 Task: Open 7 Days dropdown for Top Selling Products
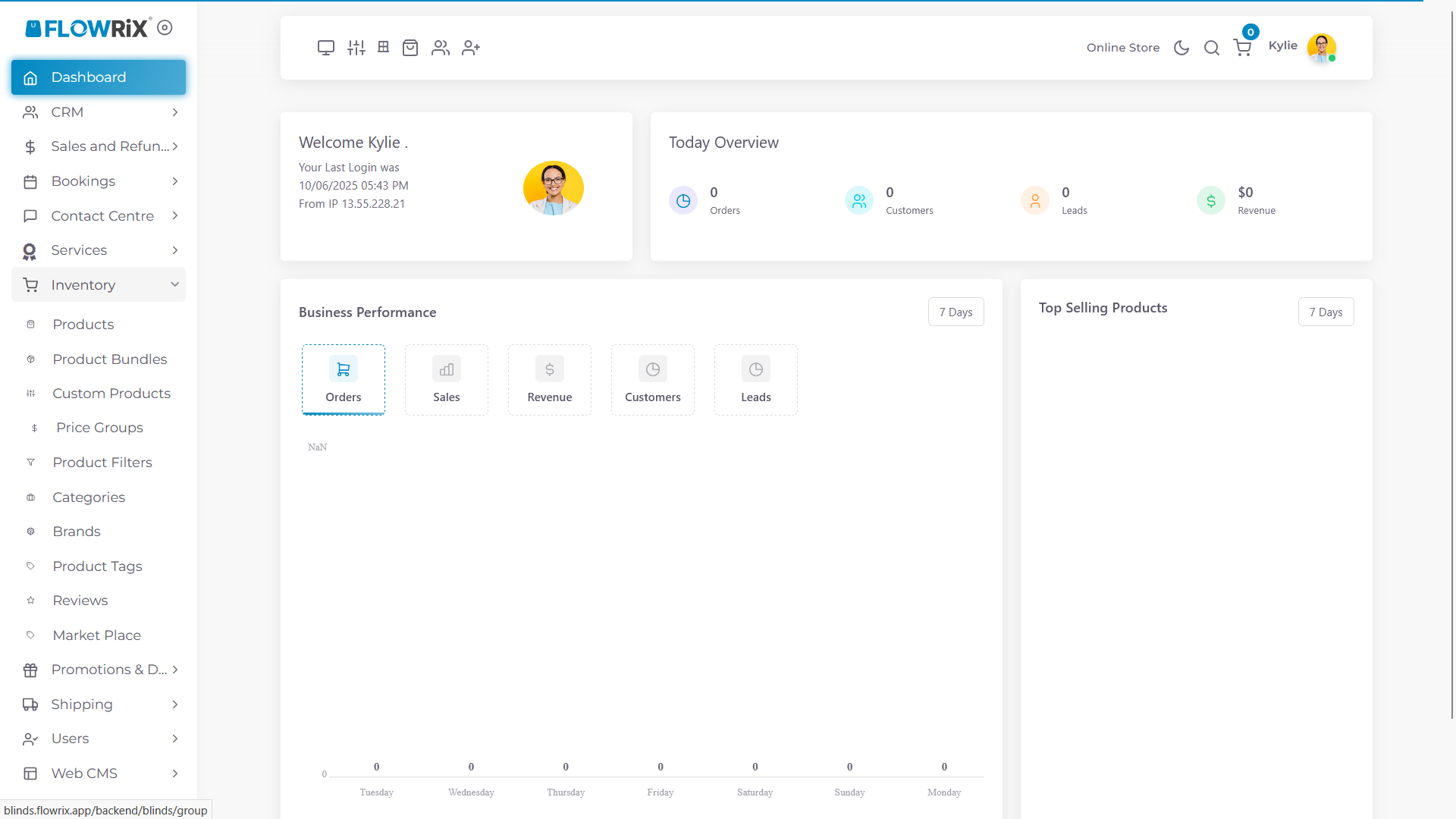(1326, 312)
